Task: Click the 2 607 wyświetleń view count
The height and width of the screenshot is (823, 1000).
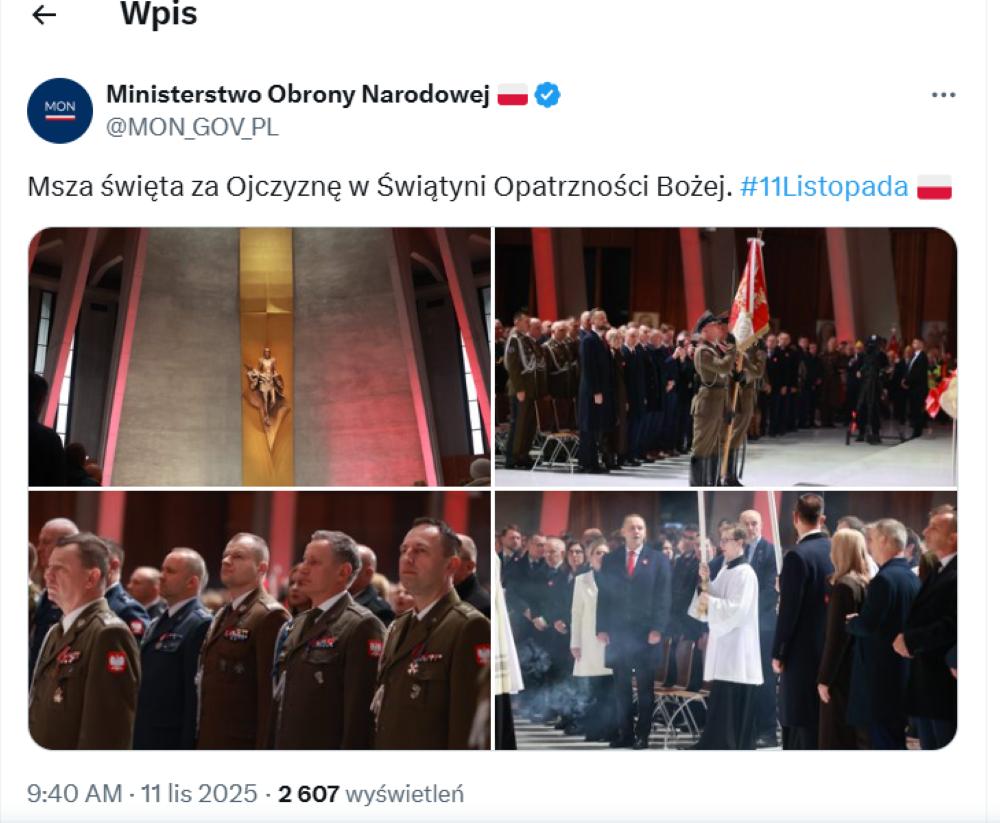Action: [x=371, y=794]
